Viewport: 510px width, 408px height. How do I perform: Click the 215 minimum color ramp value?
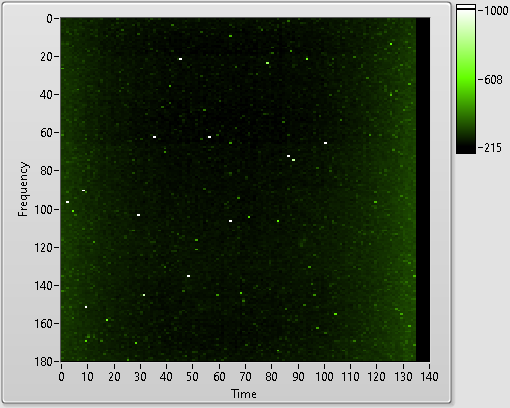492,147
